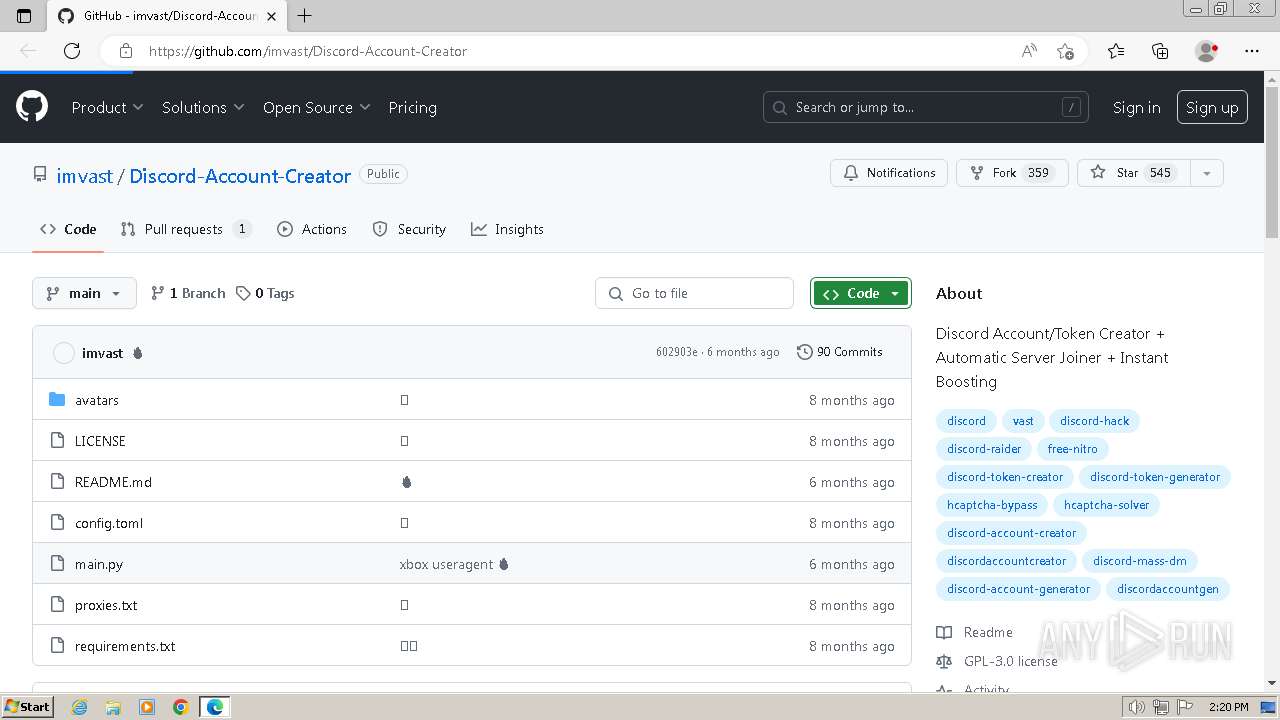This screenshot has width=1280, height=720.
Task: Open the config.toml file
Action: click(x=109, y=523)
